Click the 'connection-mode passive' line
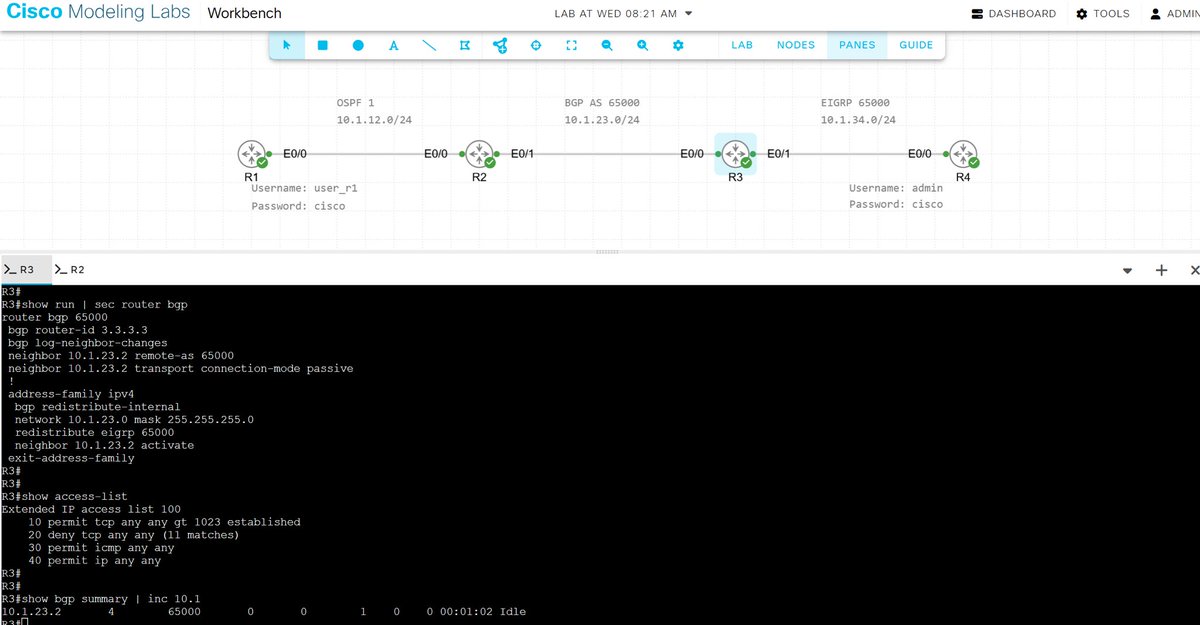The image size is (1200, 625). 180,368
